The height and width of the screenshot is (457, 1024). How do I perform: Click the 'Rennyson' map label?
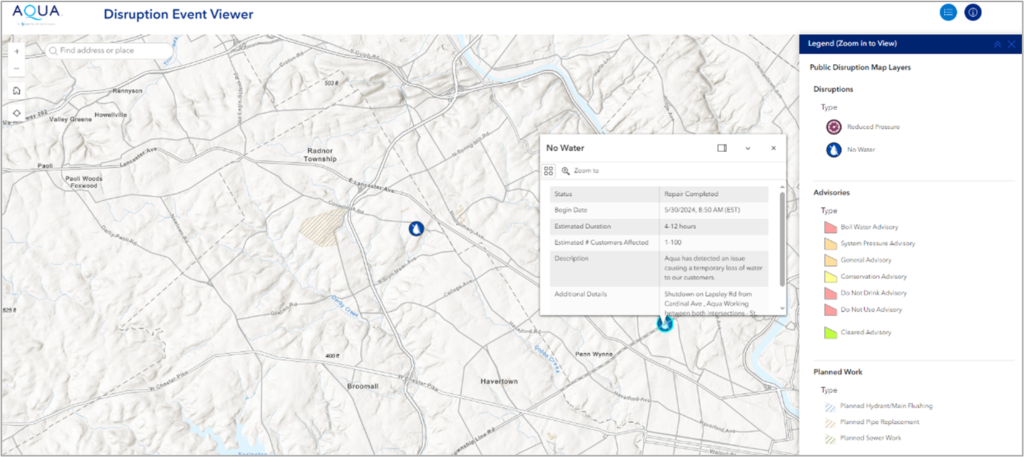pyautogui.click(x=127, y=91)
